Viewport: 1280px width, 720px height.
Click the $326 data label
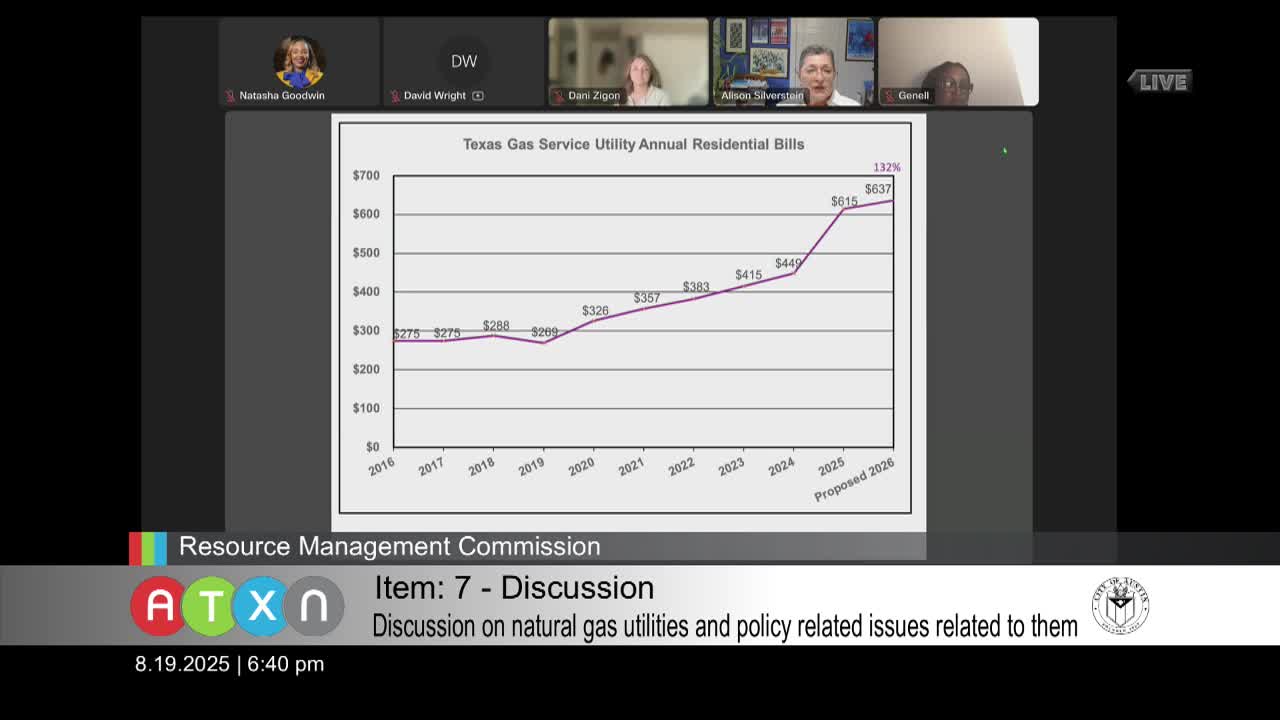pyautogui.click(x=595, y=311)
